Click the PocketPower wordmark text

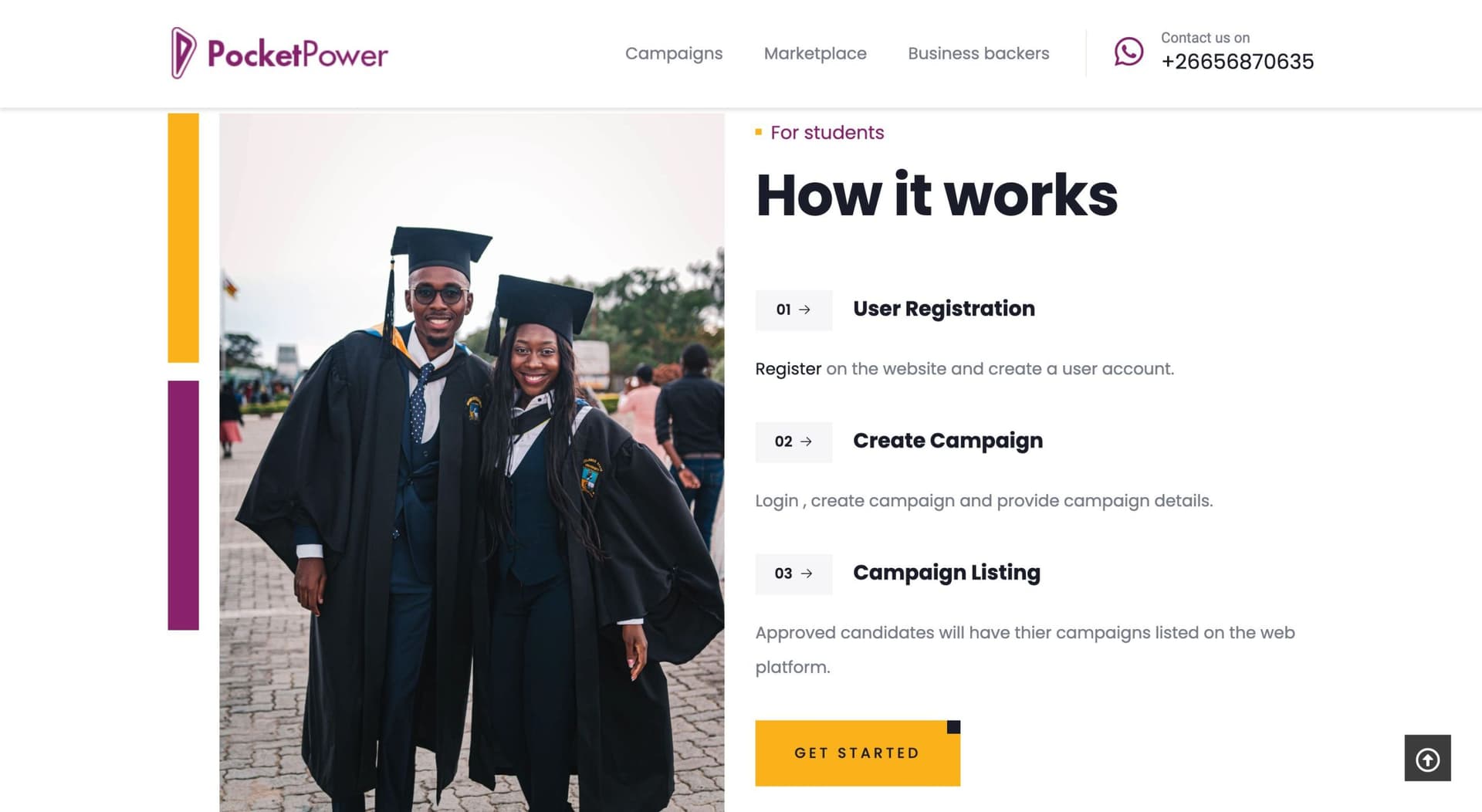[x=297, y=54]
